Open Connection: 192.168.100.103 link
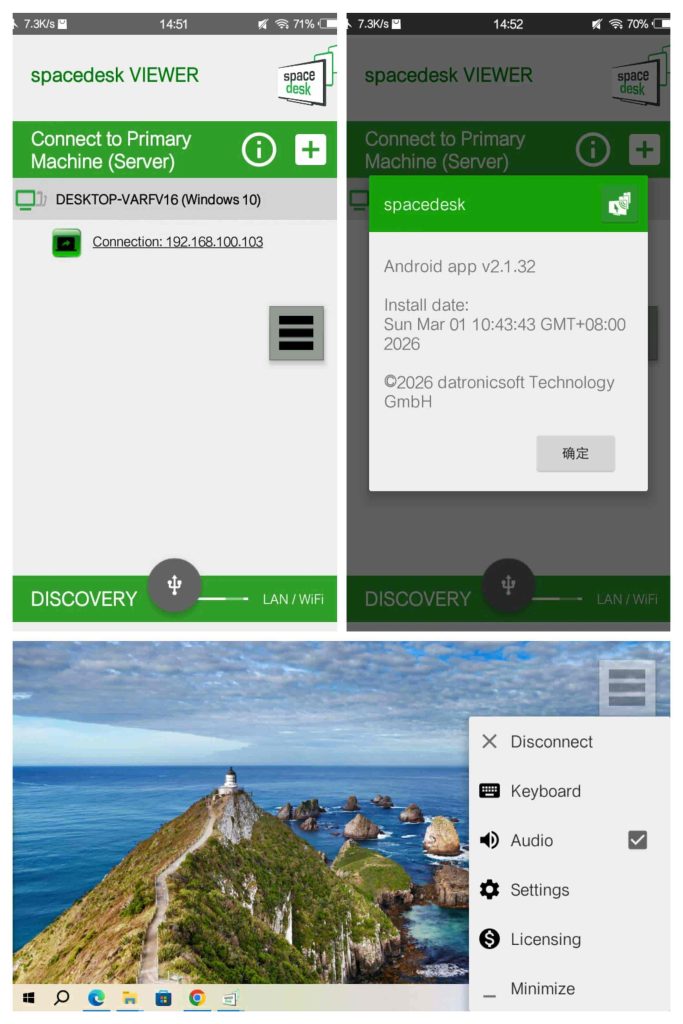 (x=178, y=242)
